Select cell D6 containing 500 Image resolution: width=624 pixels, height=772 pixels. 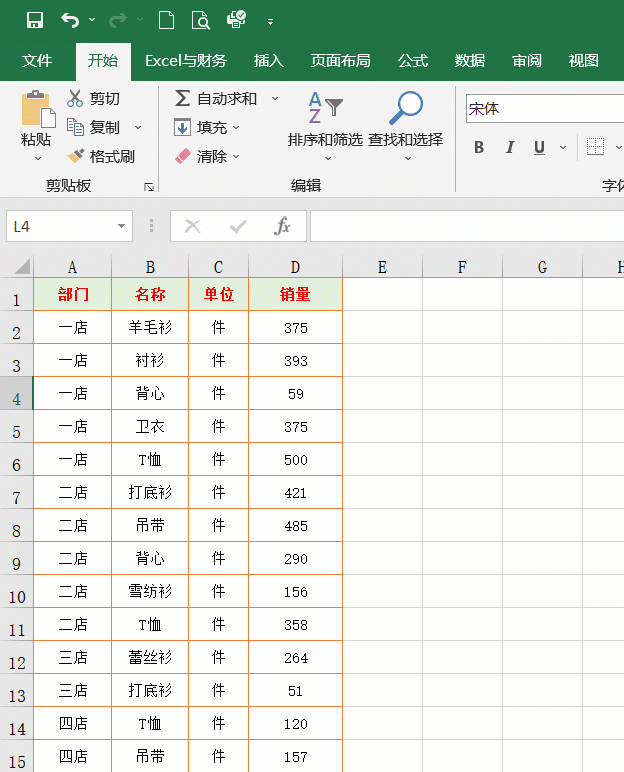click(x=295, y=460)
